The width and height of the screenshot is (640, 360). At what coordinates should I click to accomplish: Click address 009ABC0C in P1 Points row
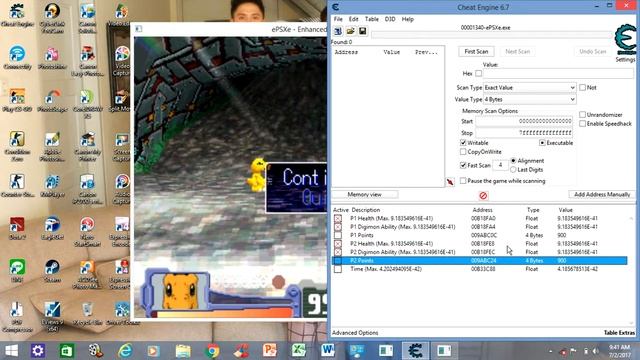(x=484, y=236)
